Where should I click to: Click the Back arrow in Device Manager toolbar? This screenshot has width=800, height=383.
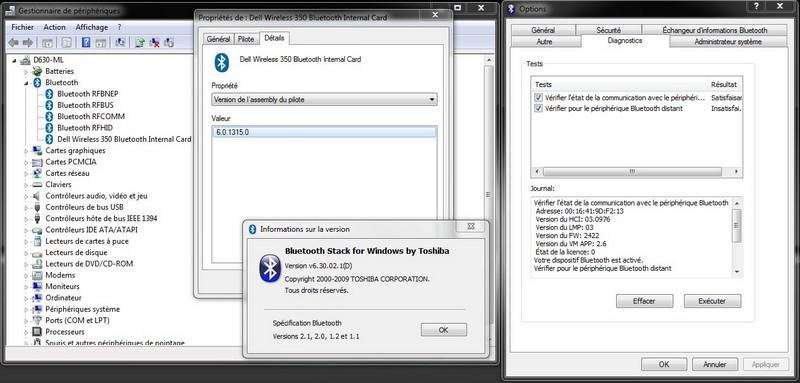(x=13, y=42)
